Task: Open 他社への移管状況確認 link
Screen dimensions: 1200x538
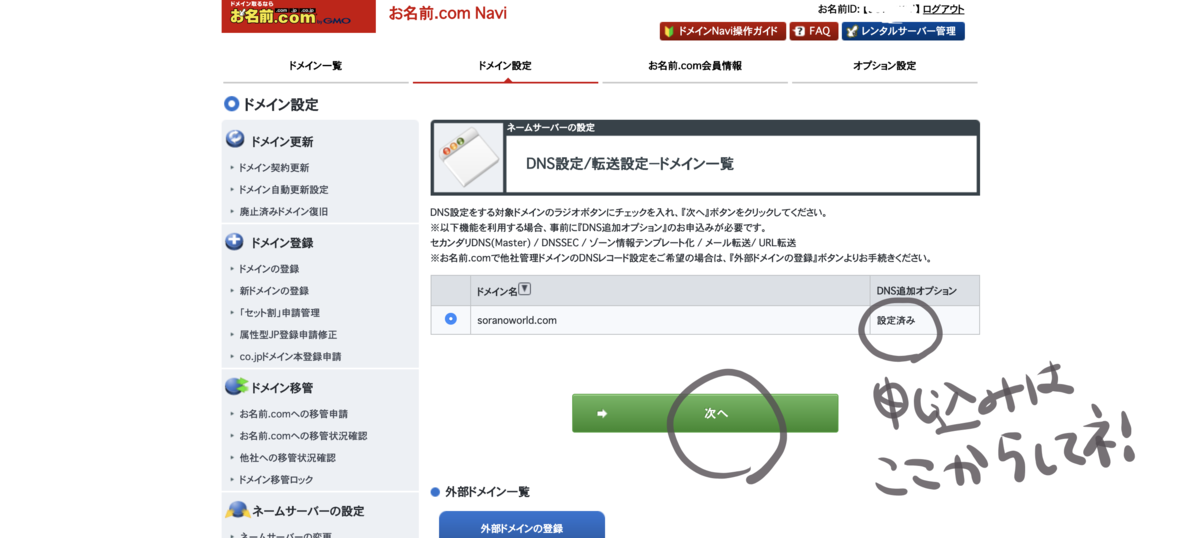Action: point(287,458)
